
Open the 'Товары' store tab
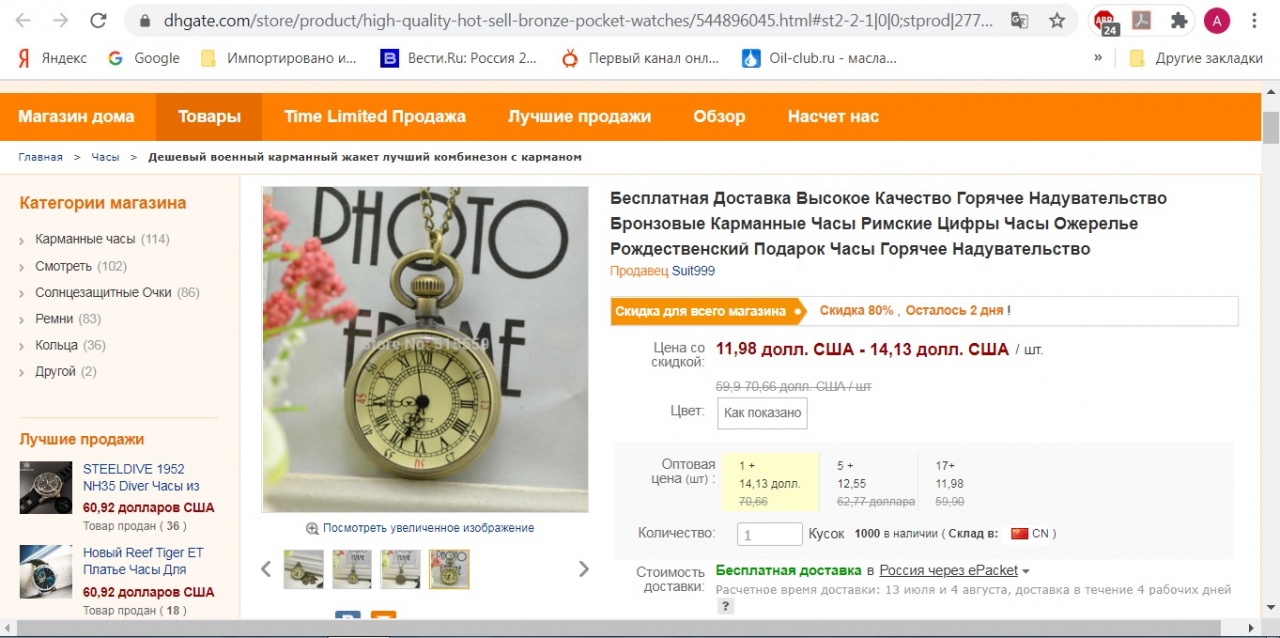click(209, 117)
